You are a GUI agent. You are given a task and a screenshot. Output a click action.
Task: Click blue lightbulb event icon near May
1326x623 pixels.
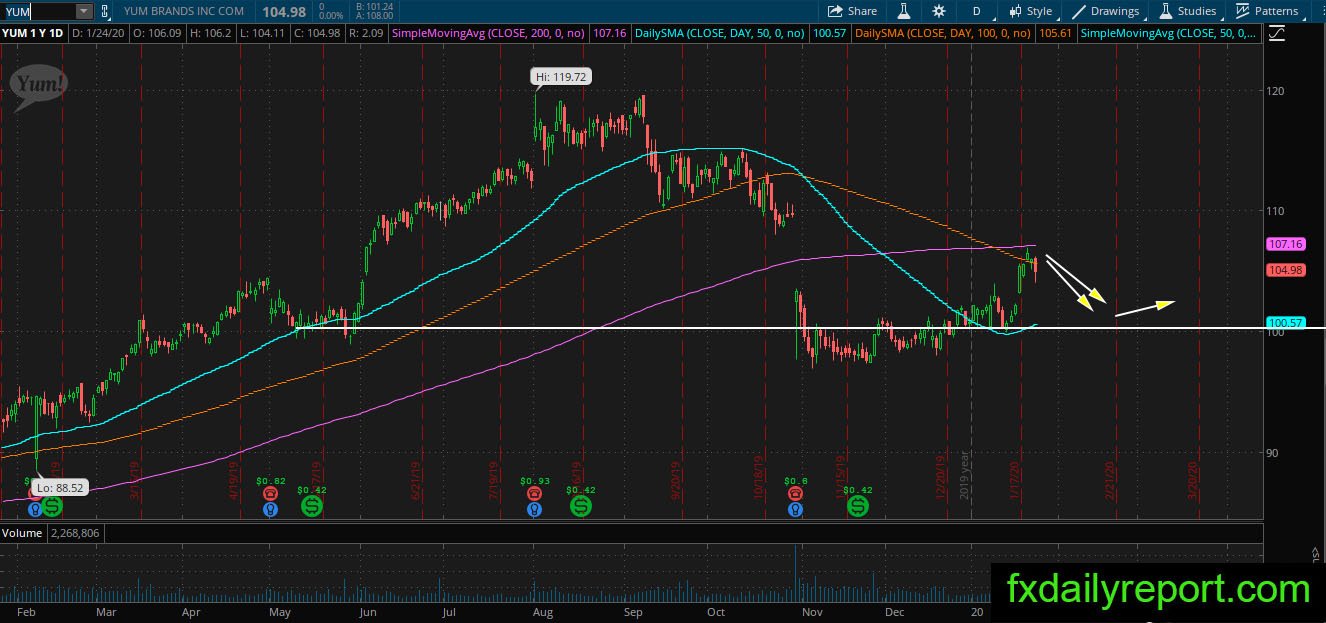click(269, 510)
